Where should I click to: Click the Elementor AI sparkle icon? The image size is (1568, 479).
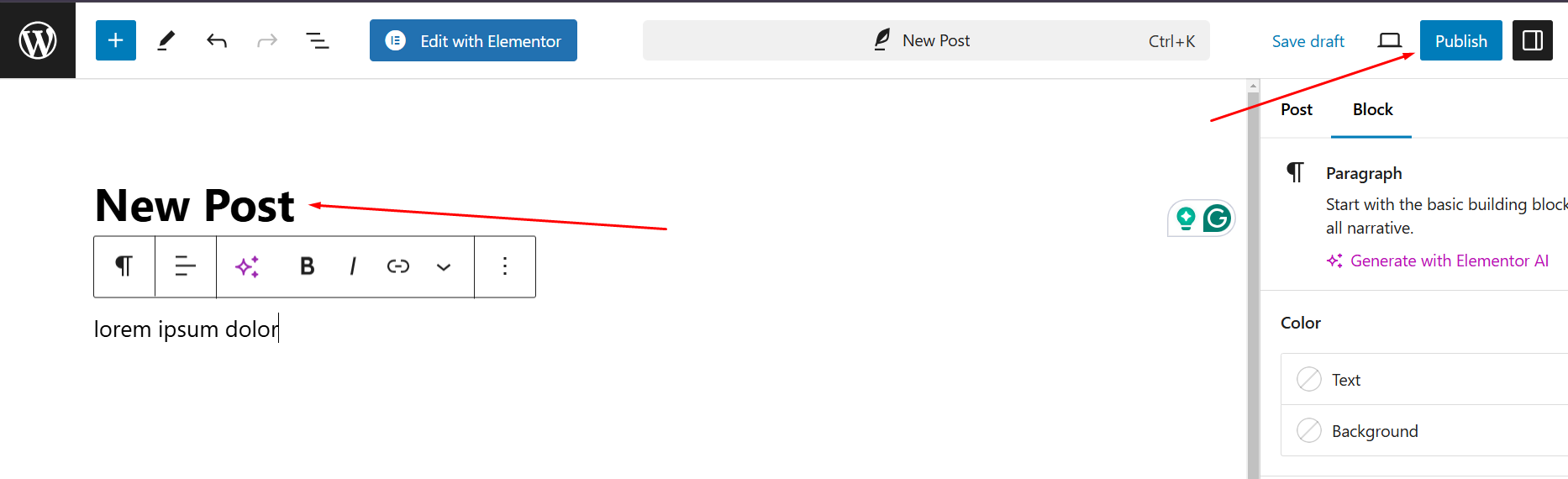click(247, 266)
